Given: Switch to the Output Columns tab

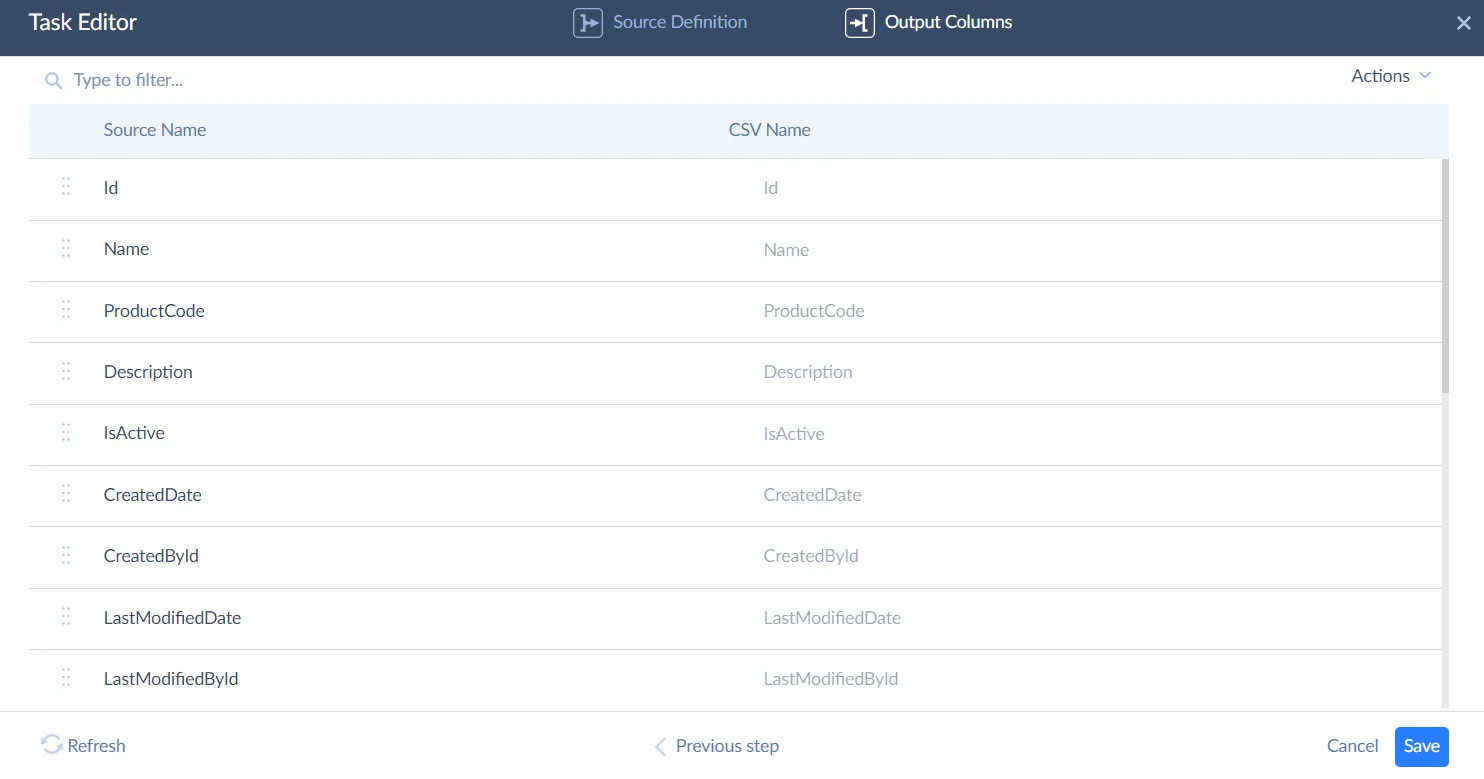Looking at the screenshot, I should point(947,21).
